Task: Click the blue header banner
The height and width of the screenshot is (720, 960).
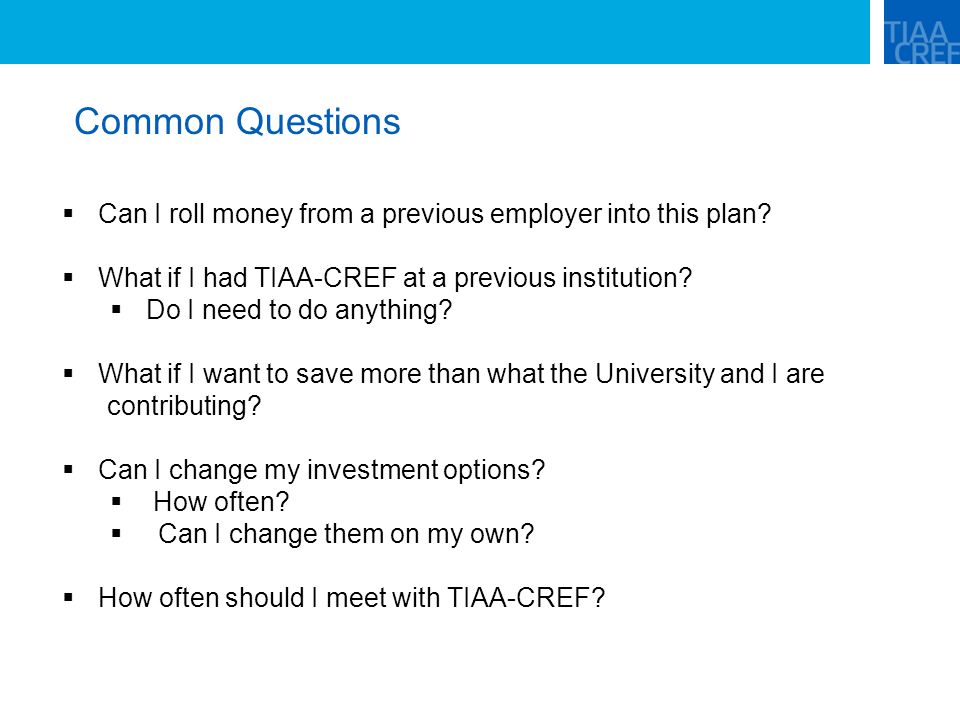Action: 435,32
